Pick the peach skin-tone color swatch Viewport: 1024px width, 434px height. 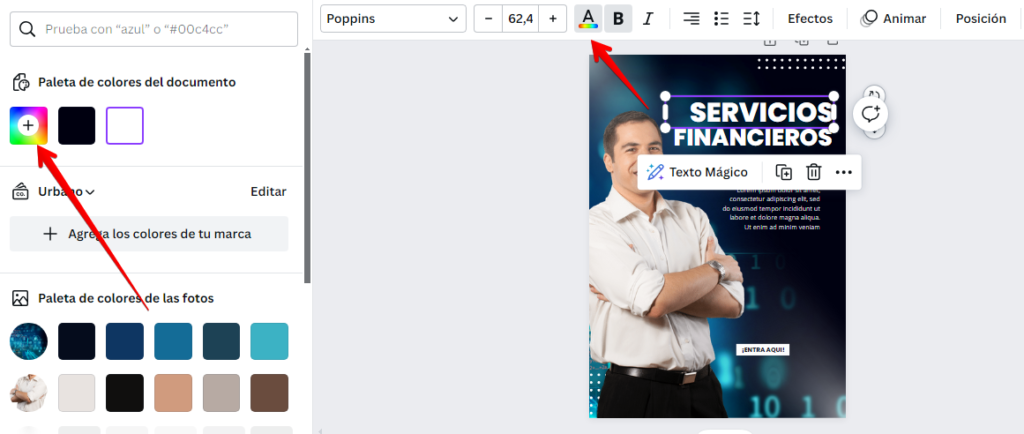point(173,393)
